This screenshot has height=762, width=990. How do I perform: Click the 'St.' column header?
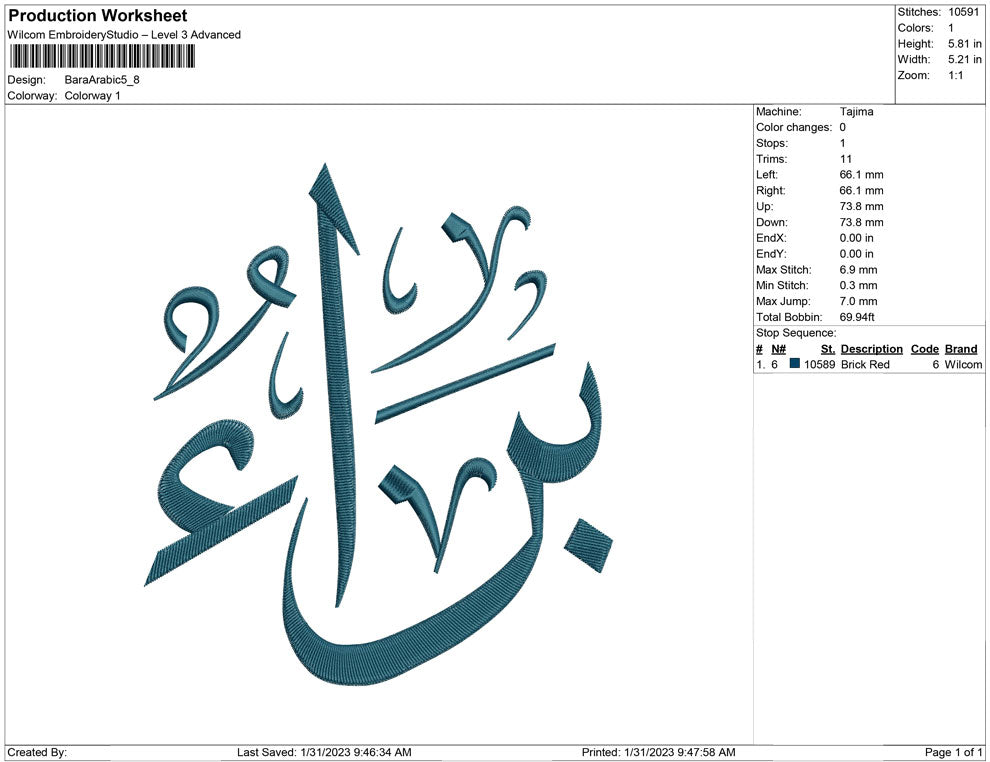click(828, 349)
